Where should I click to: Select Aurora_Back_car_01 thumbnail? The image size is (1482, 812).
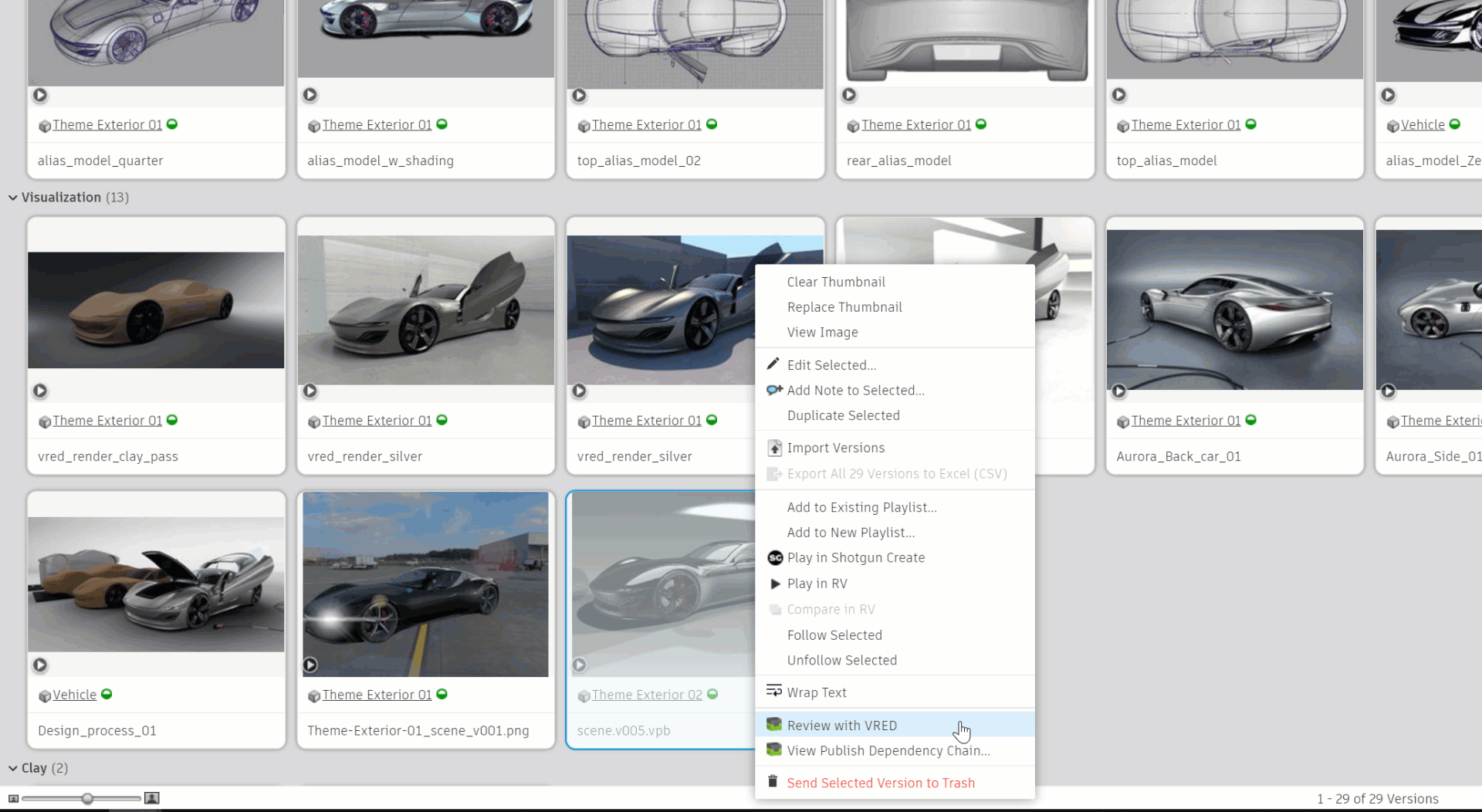click(x=1234, y=310)
